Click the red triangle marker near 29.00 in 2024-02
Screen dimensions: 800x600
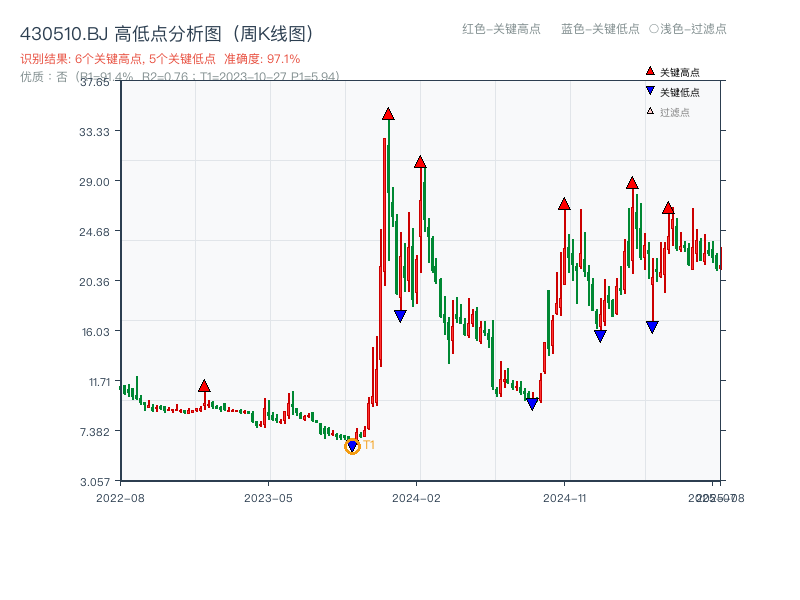click(420, 161)
